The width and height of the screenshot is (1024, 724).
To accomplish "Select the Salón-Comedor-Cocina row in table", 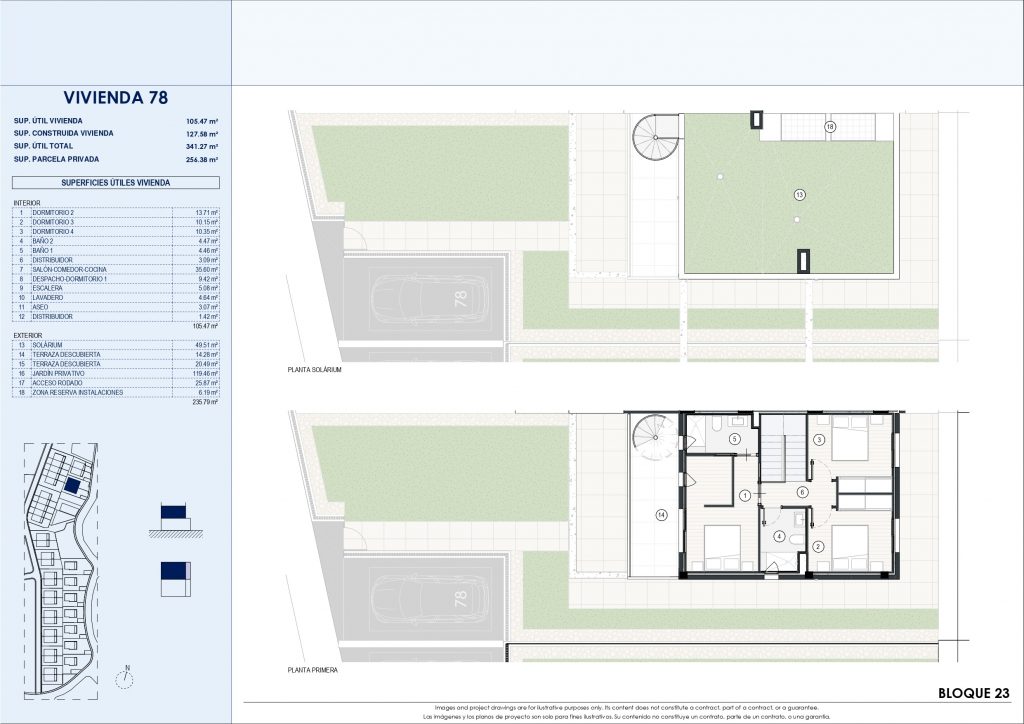I will click(115, 270).
